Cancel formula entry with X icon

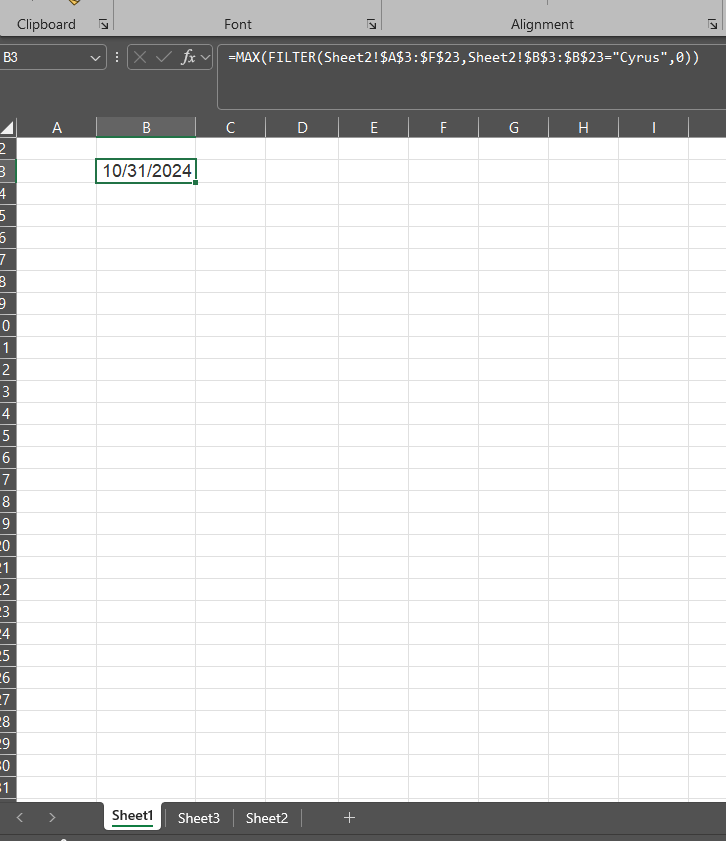(x=140, y=57)
